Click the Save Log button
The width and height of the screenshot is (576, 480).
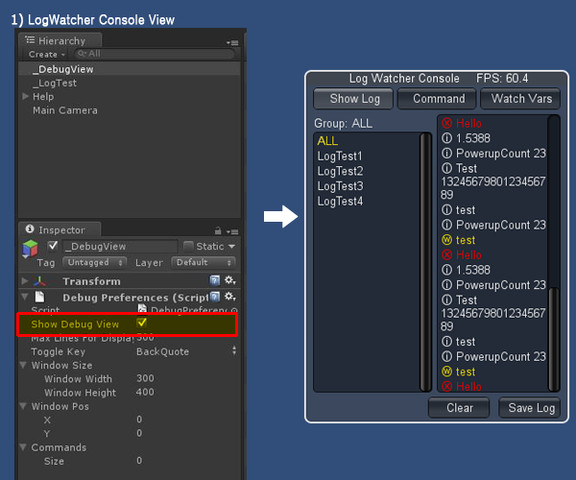pos(530,408)
